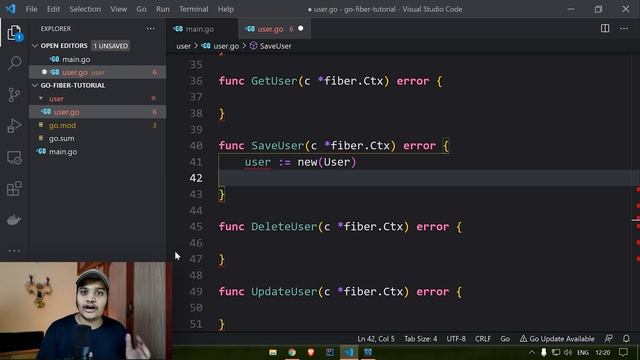
Task: Open the Selection menu
Action: pos(85,9)
